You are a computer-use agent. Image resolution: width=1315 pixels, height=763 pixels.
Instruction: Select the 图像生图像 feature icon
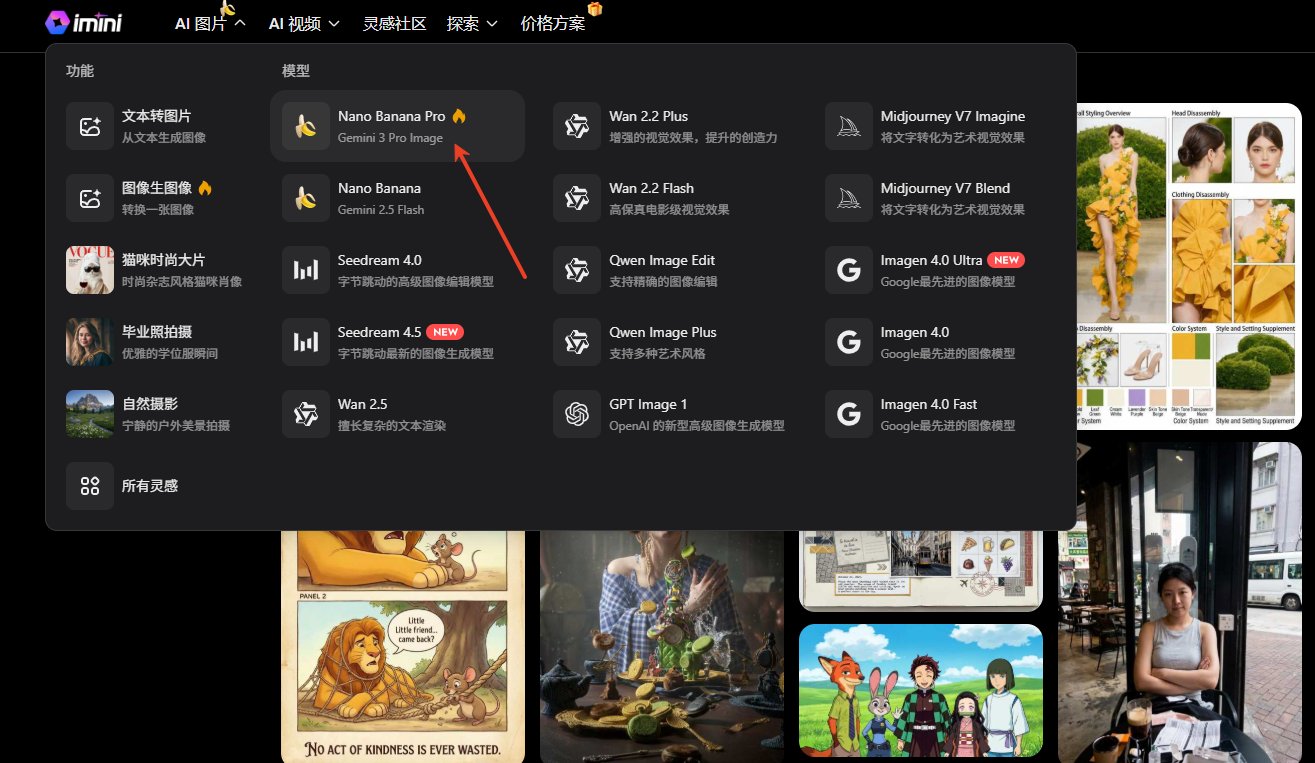pos(90,198)
